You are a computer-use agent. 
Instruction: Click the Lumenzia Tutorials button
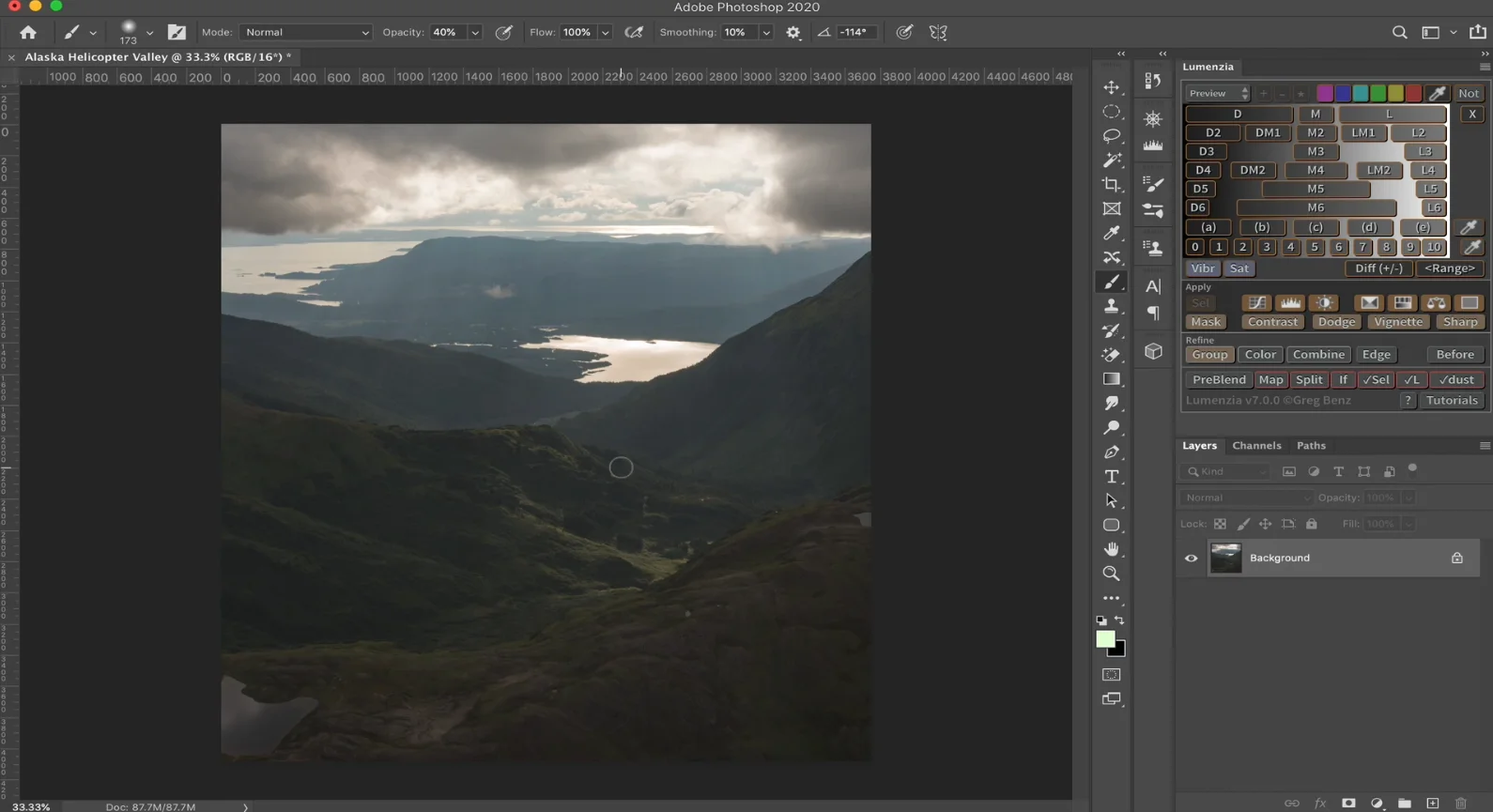tap(1451, 401)
